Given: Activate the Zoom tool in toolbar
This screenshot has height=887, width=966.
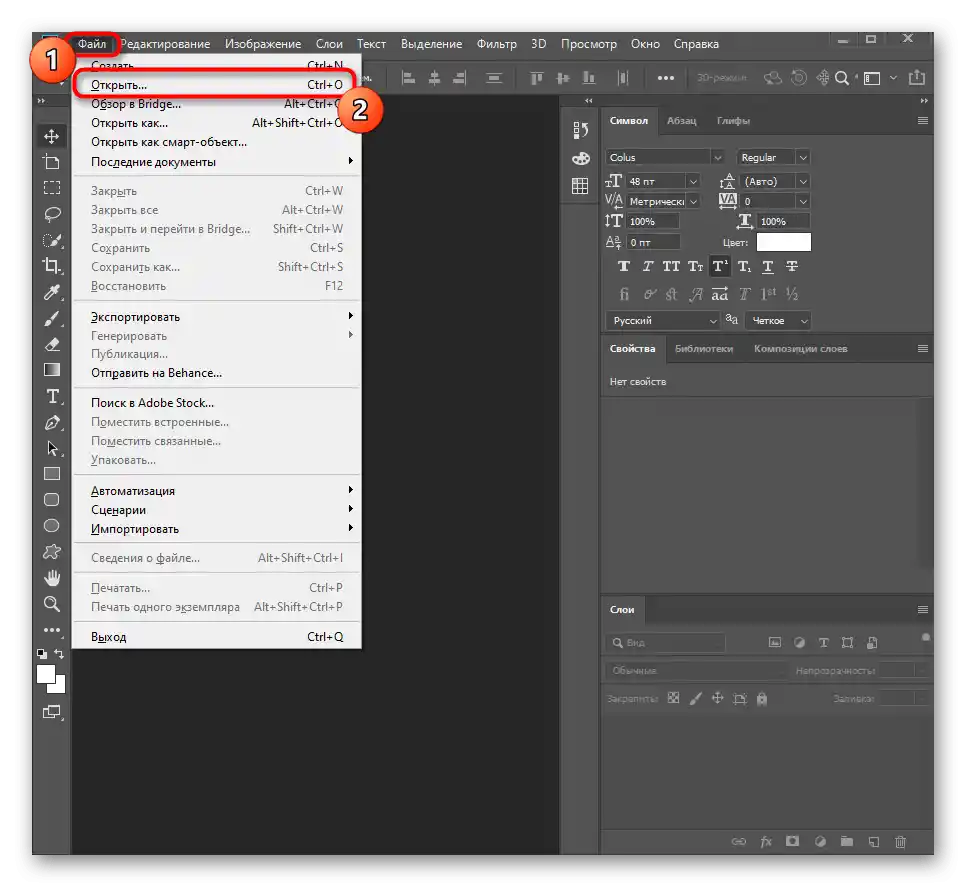Looking at the screenshot, I should pos(52,604).
